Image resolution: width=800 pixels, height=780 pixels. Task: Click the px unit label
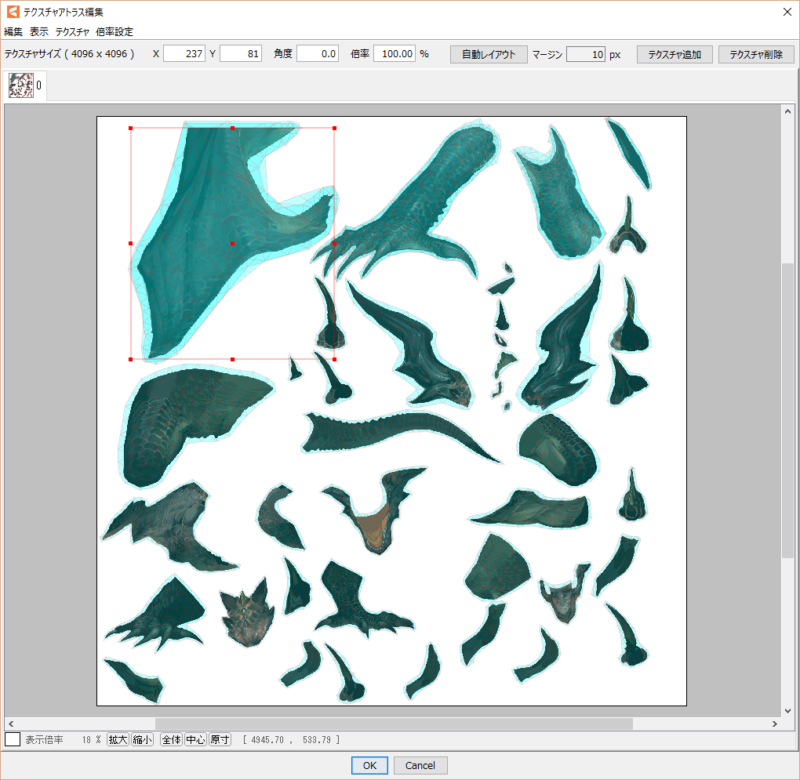tap(615, 55)
